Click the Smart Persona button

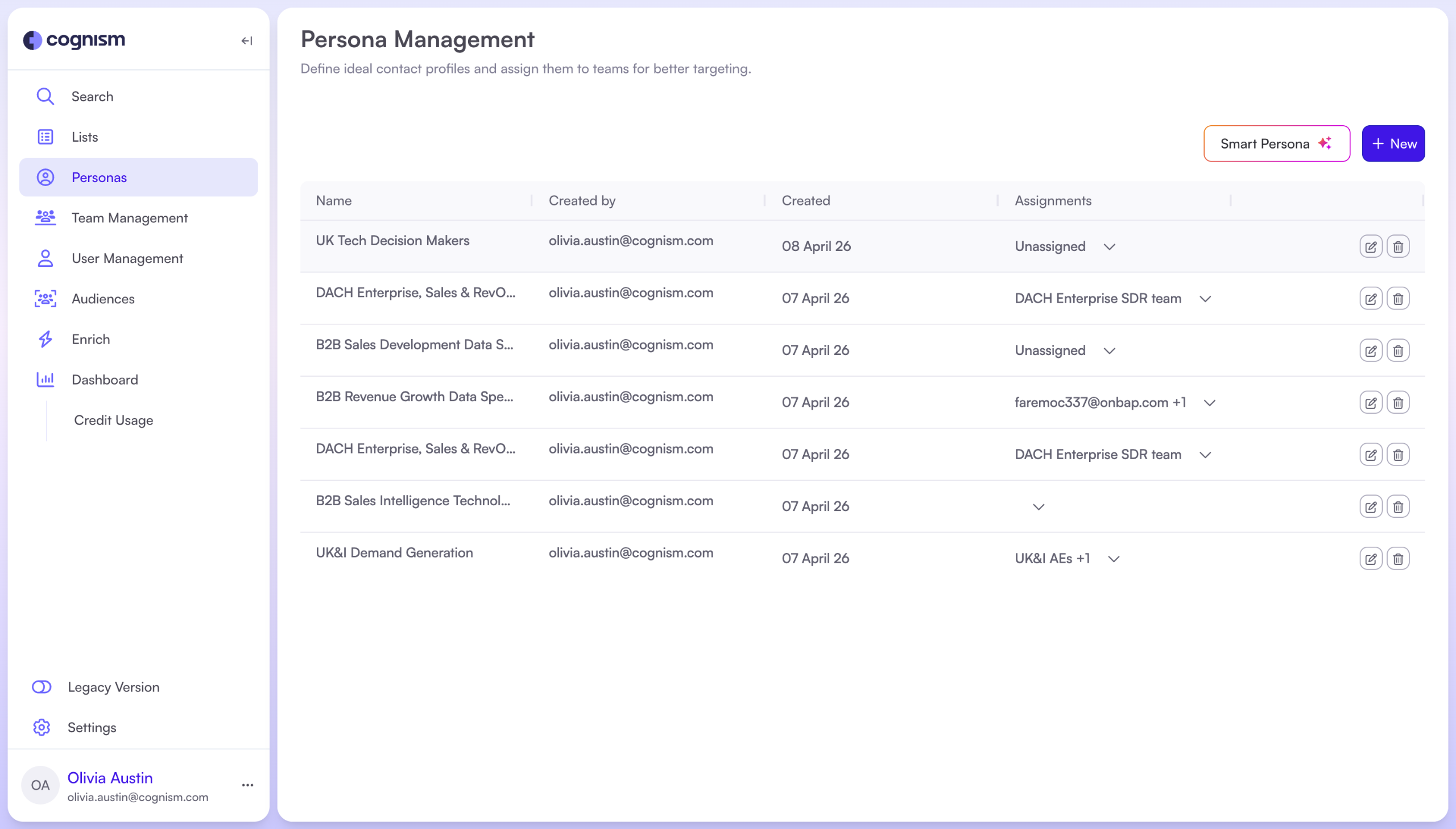tap(1276, 143)
